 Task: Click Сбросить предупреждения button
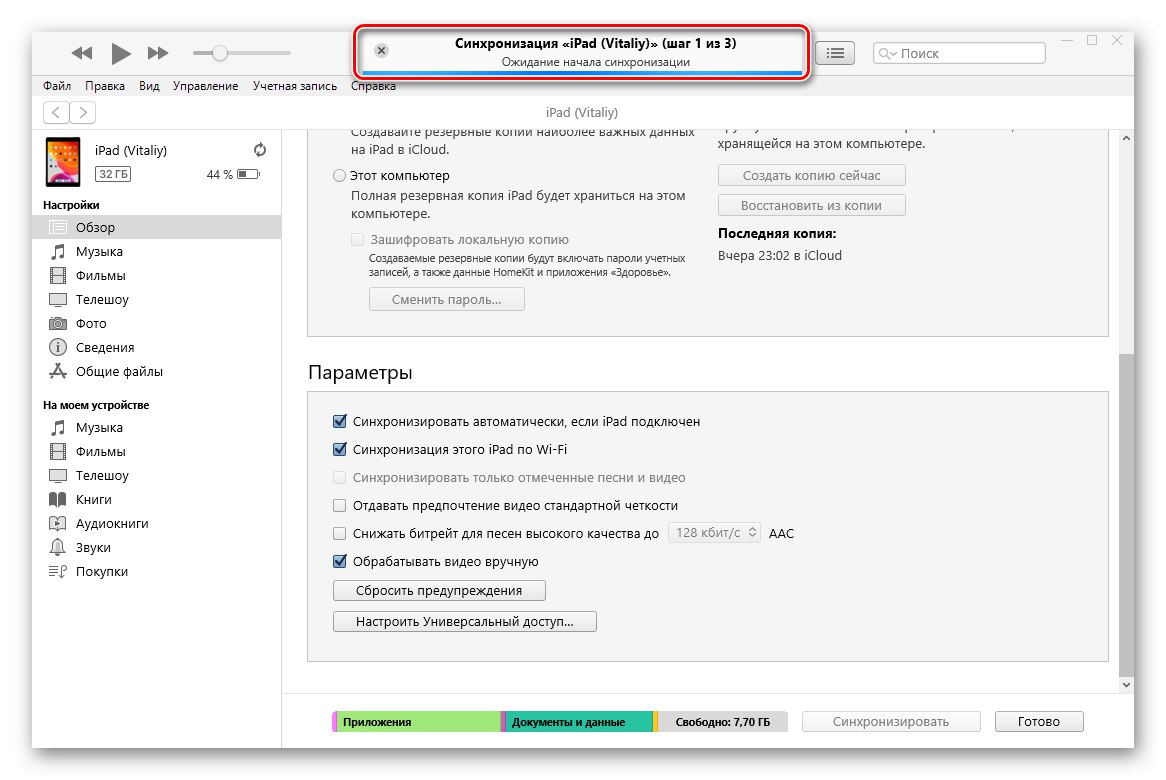(x=439, y=590)
